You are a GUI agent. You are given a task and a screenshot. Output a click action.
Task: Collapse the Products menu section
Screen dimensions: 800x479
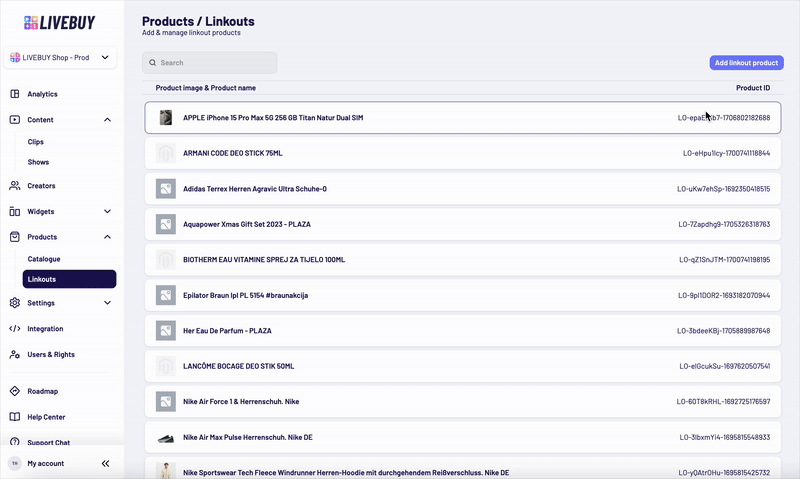click(x=107, y=238)
